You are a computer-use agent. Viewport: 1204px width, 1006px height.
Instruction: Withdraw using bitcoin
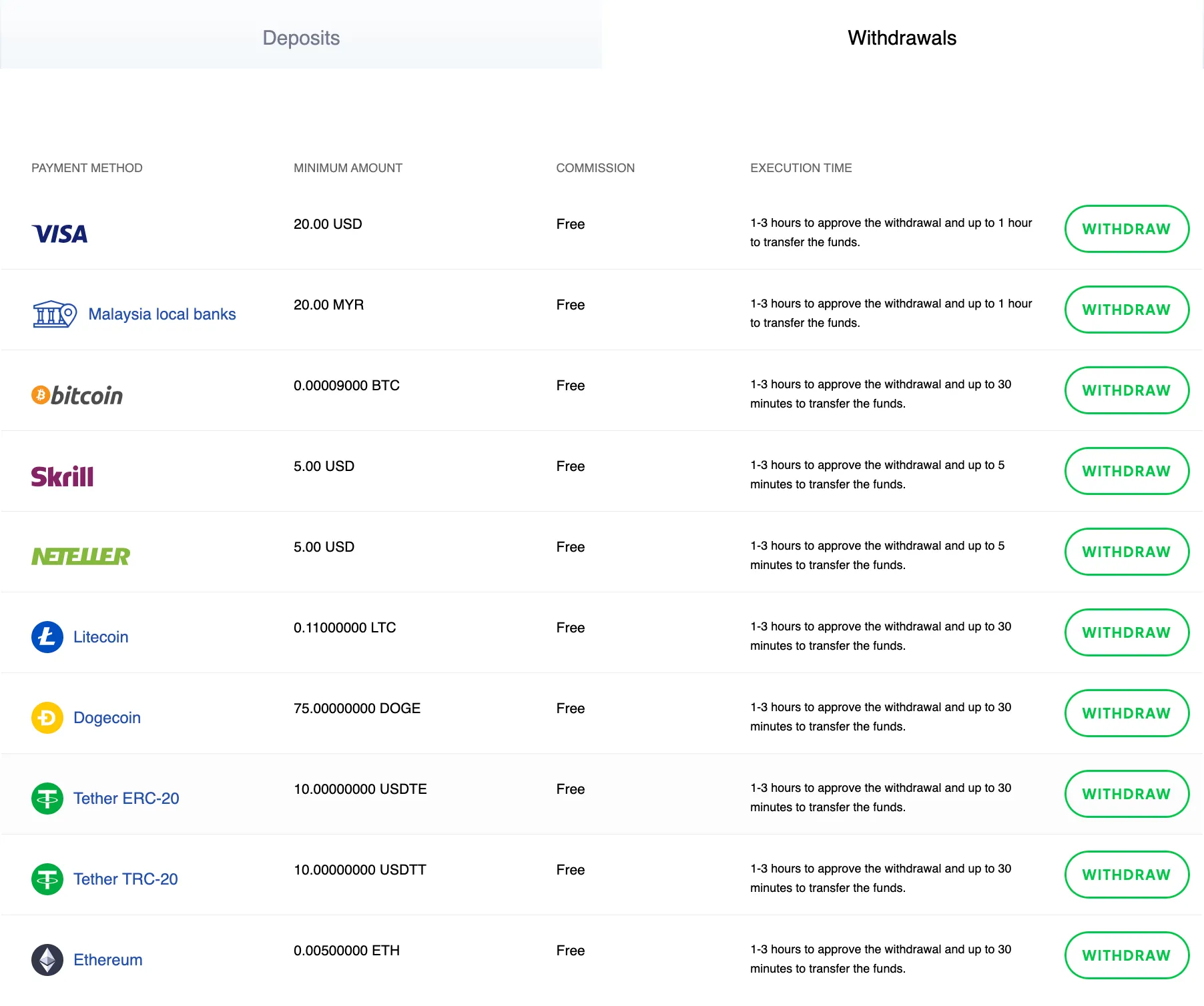1127,390
